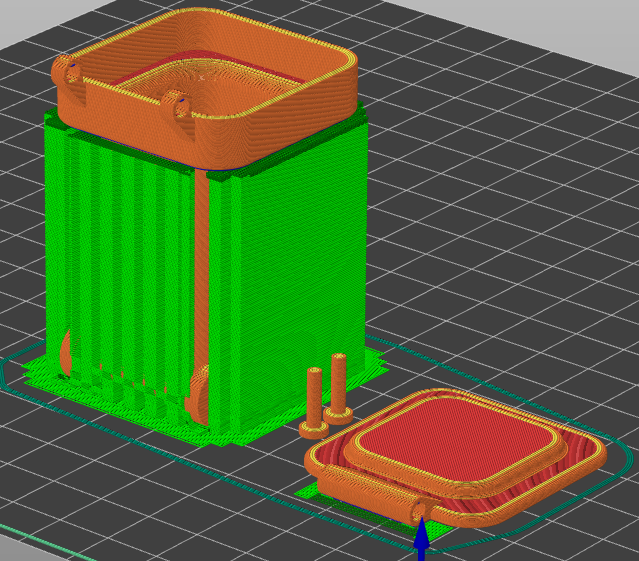The image size is (639, 561).
Task: Select the taller orange hinge pin
Action: coord(339,387)
